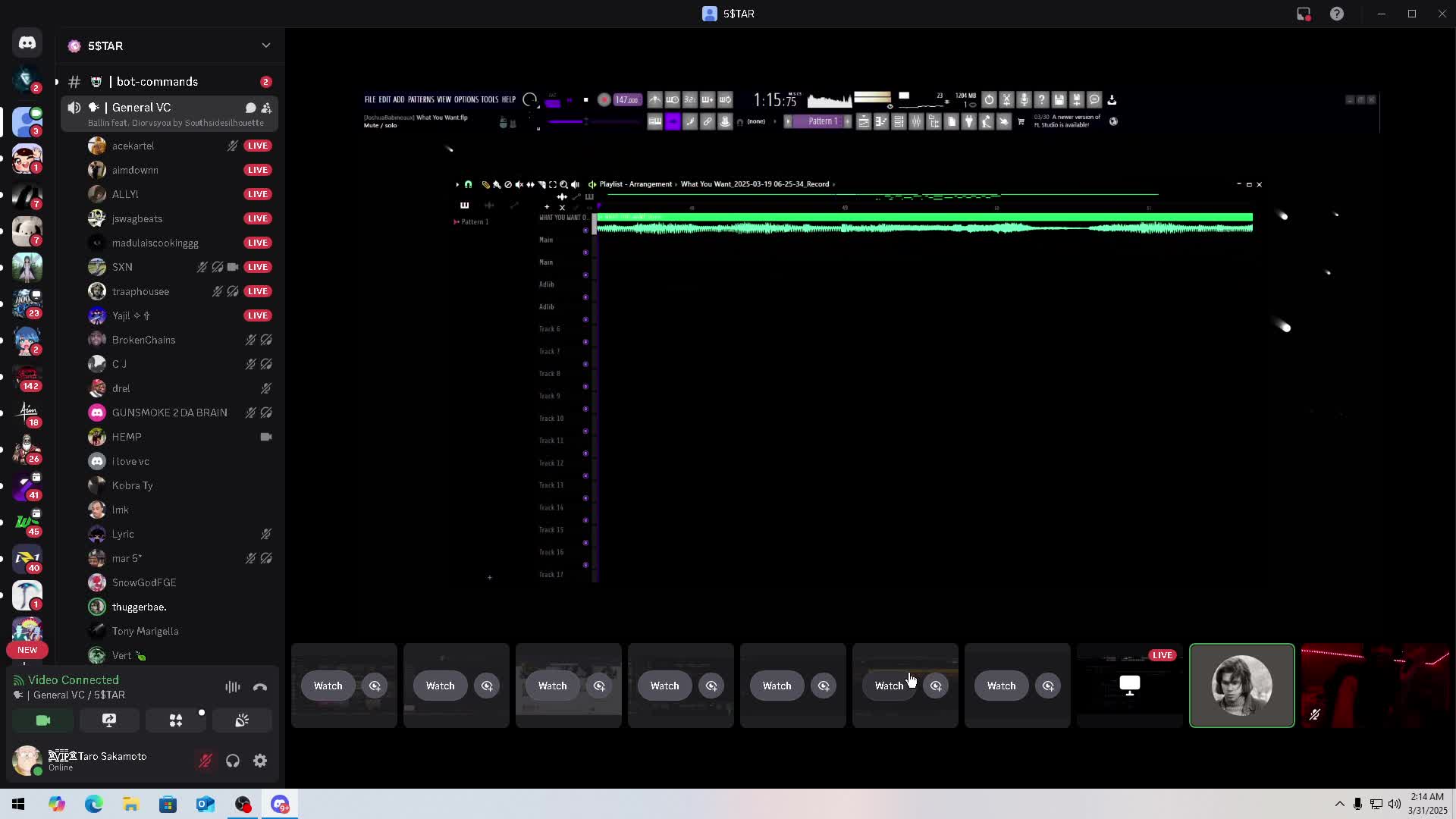Viewport: 1456px width, 819px height.
Task: Click user madulaiscookinggg in voice list
Action: pyautogui.click(x=155, y=243)
